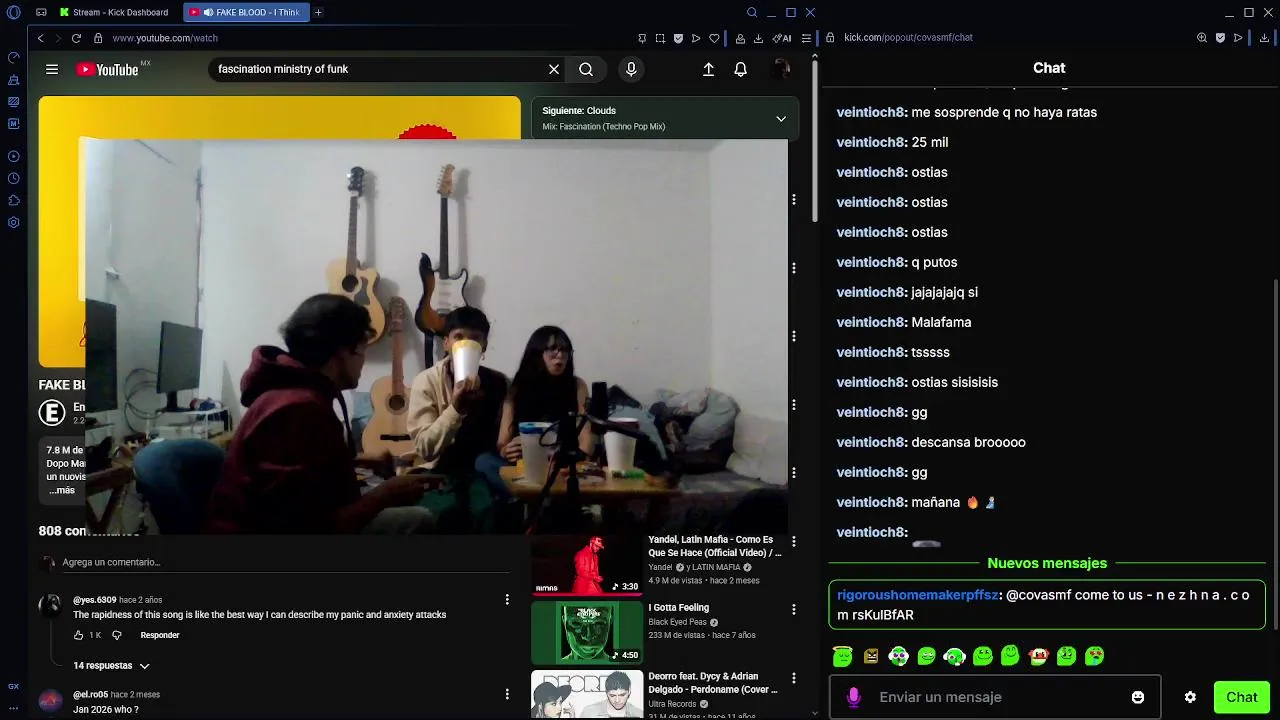This screenshot has width=1280, height=720.
Task: Open Kick chat settings gear
Action: (1190, 697)
